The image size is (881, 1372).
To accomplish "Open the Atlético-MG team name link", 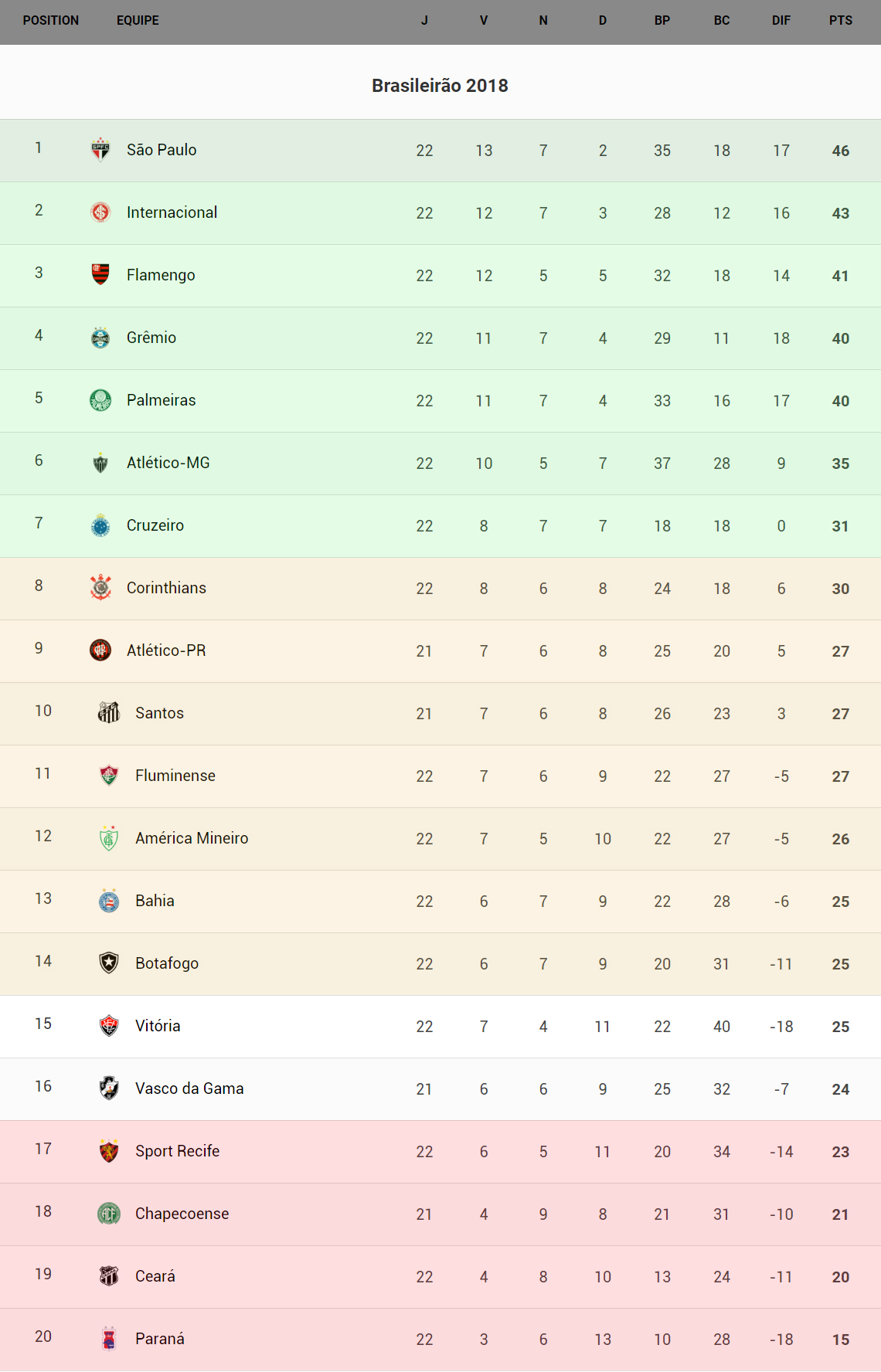I will [x=168, y=463].
